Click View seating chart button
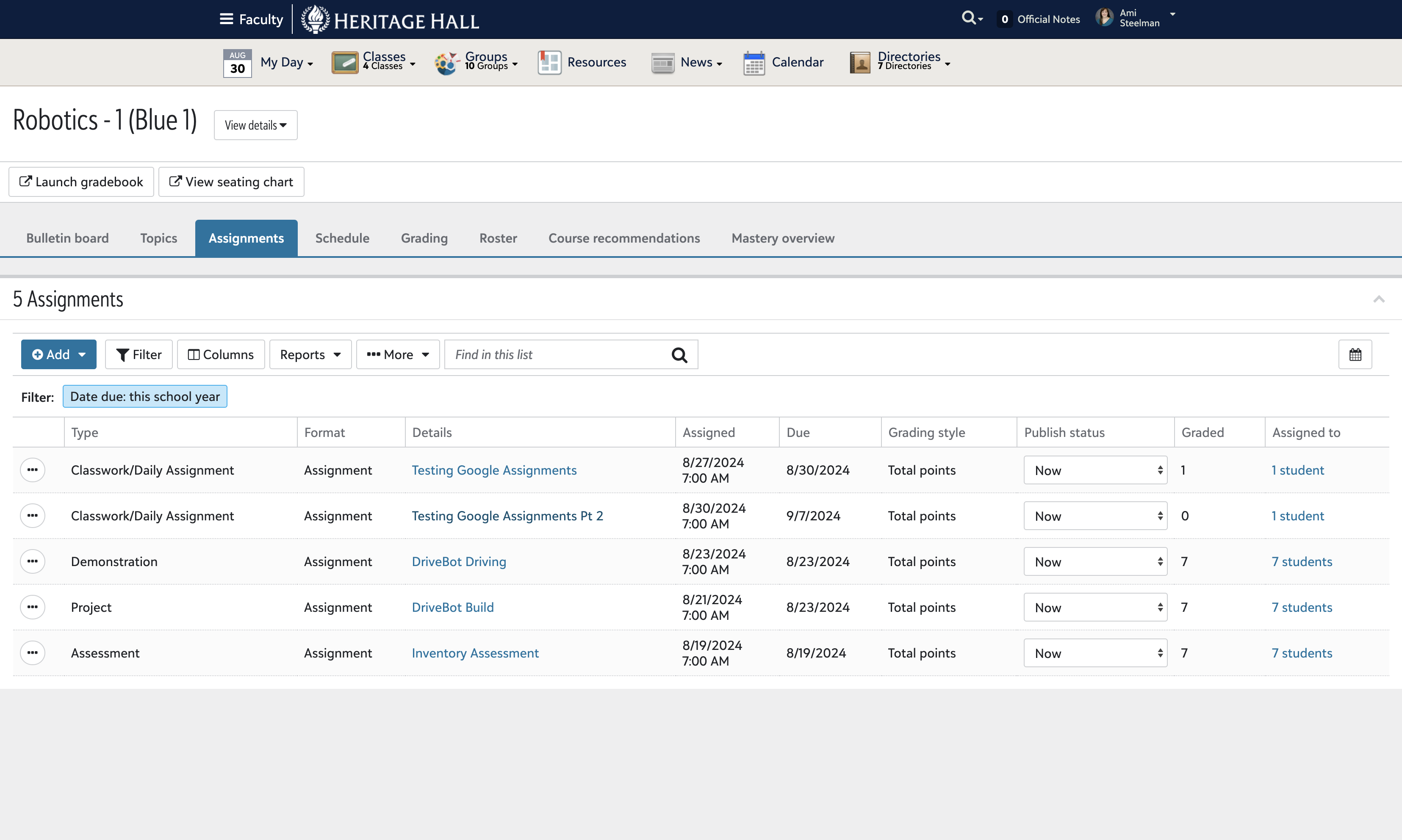Image resolution: width=1402 pixels, height=840 pixels. click(231, 182)
